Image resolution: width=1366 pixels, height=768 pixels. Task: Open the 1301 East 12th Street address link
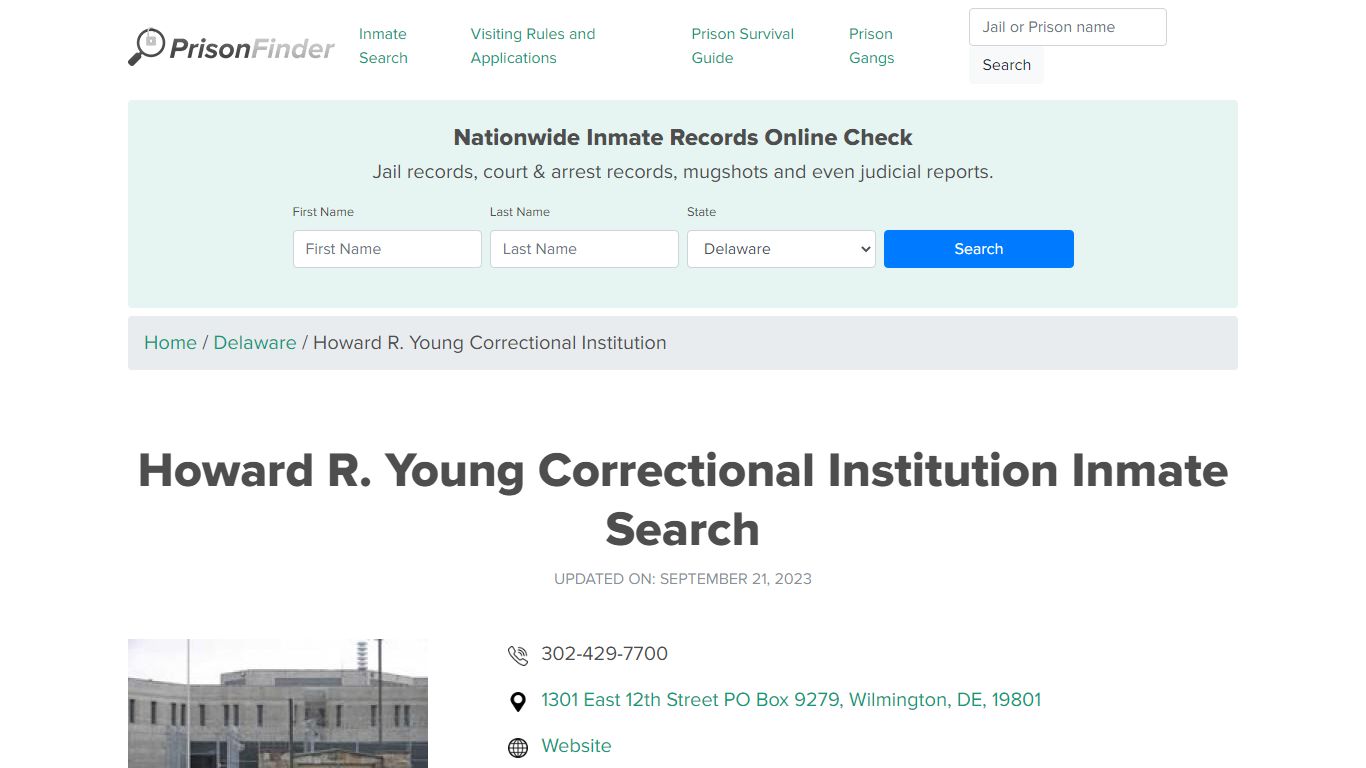[x=791, y=700]
